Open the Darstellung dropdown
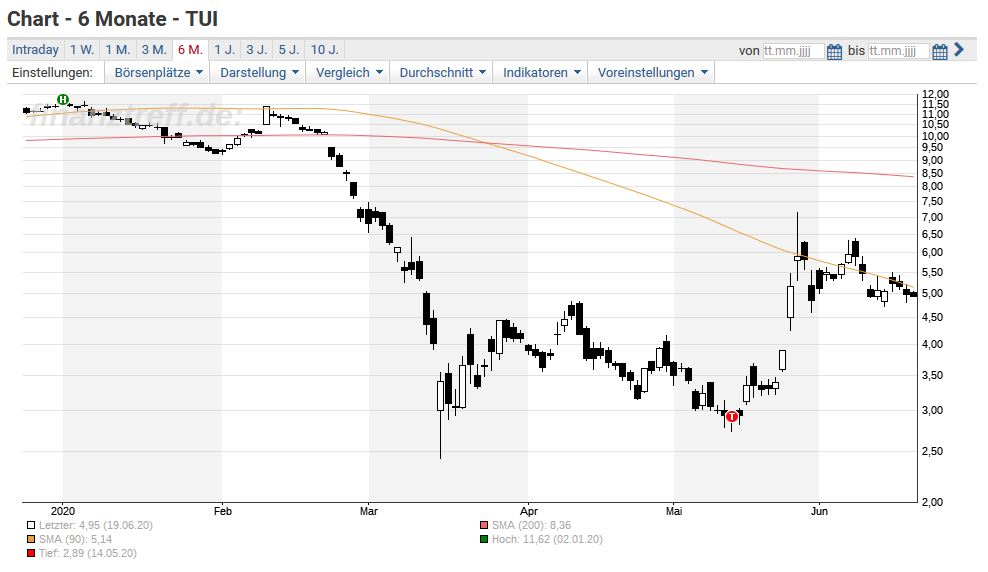This screenshot has width=988, height=572. coord(258,72)
